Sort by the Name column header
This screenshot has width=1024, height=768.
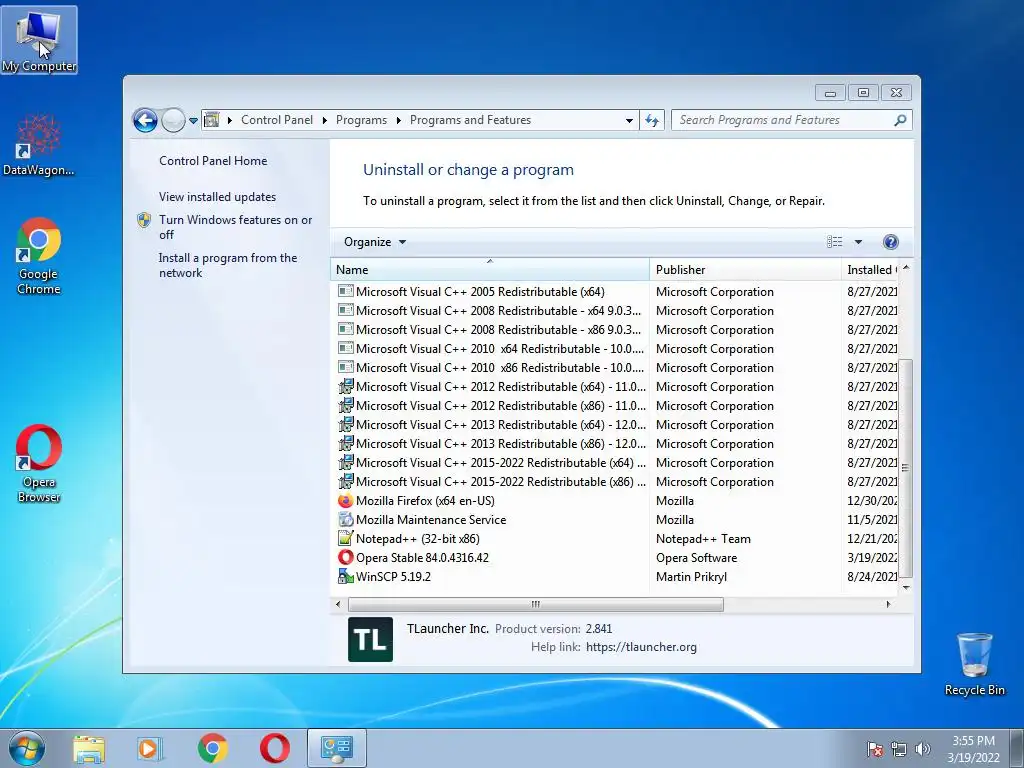pyautogui.click(x=490, y=270)
